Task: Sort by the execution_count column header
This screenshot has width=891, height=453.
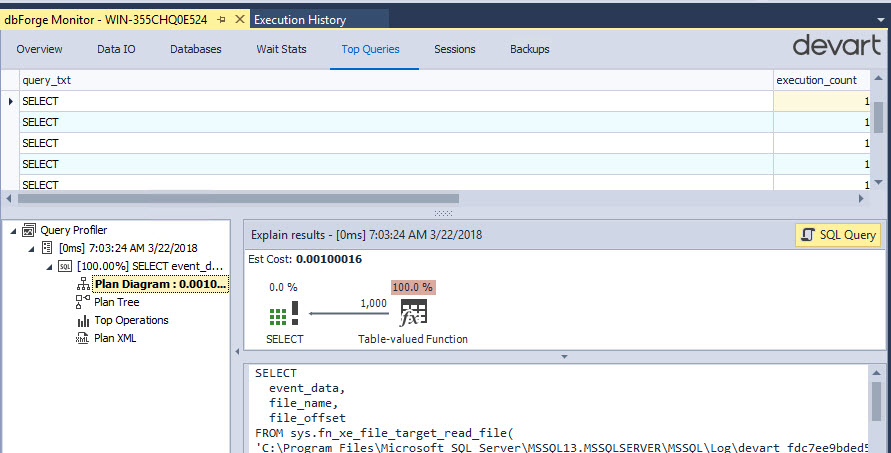Action: [x=816, y=80]
